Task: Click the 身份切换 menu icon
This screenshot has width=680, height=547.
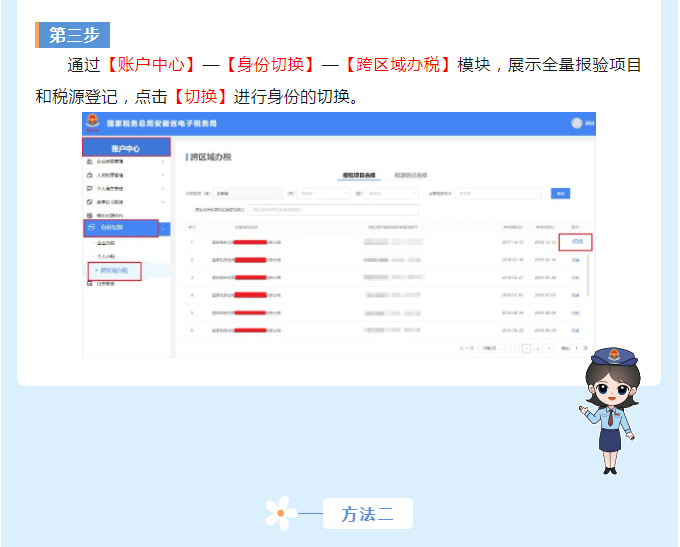Action: tap(90, 228)
